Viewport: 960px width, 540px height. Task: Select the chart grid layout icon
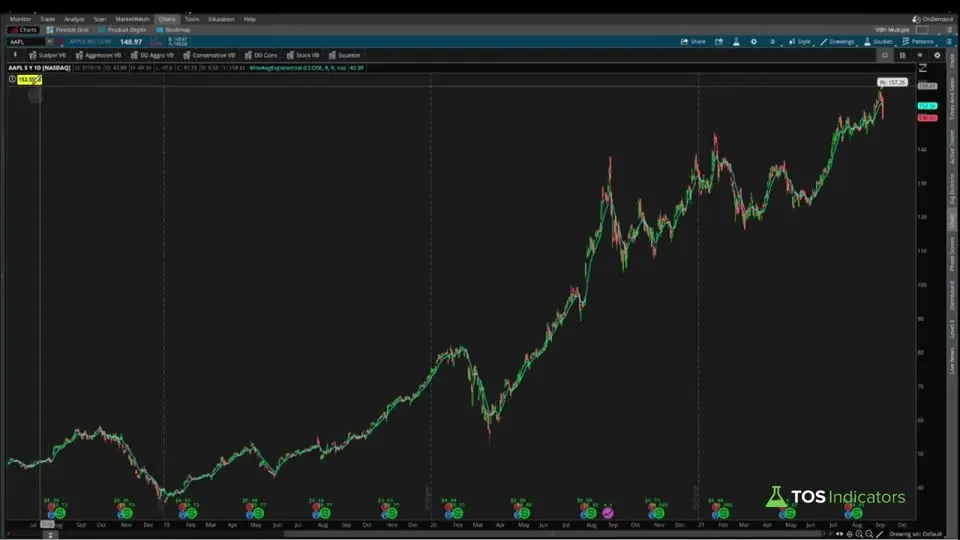902,55
